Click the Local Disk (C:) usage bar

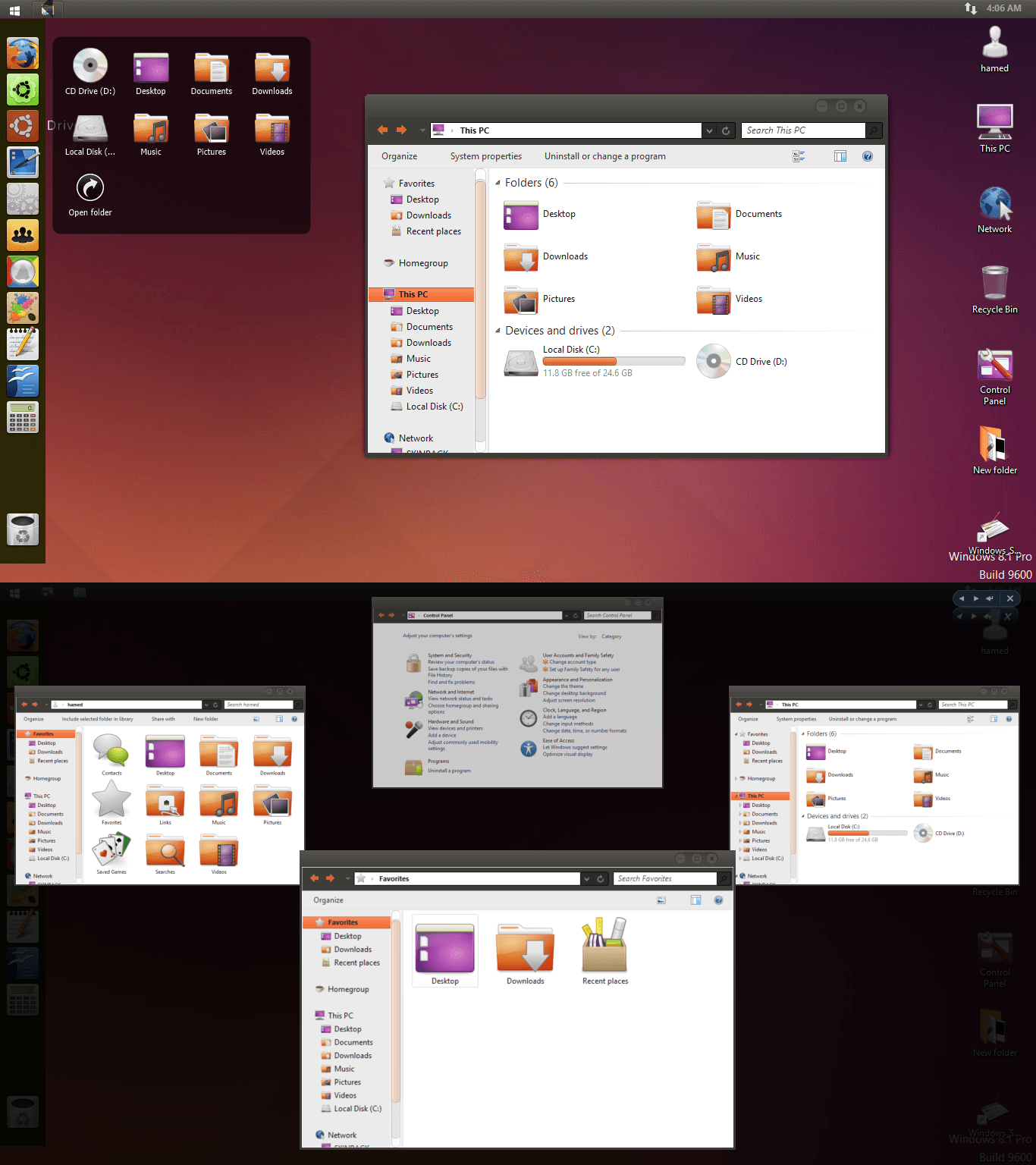pos(614,361)
